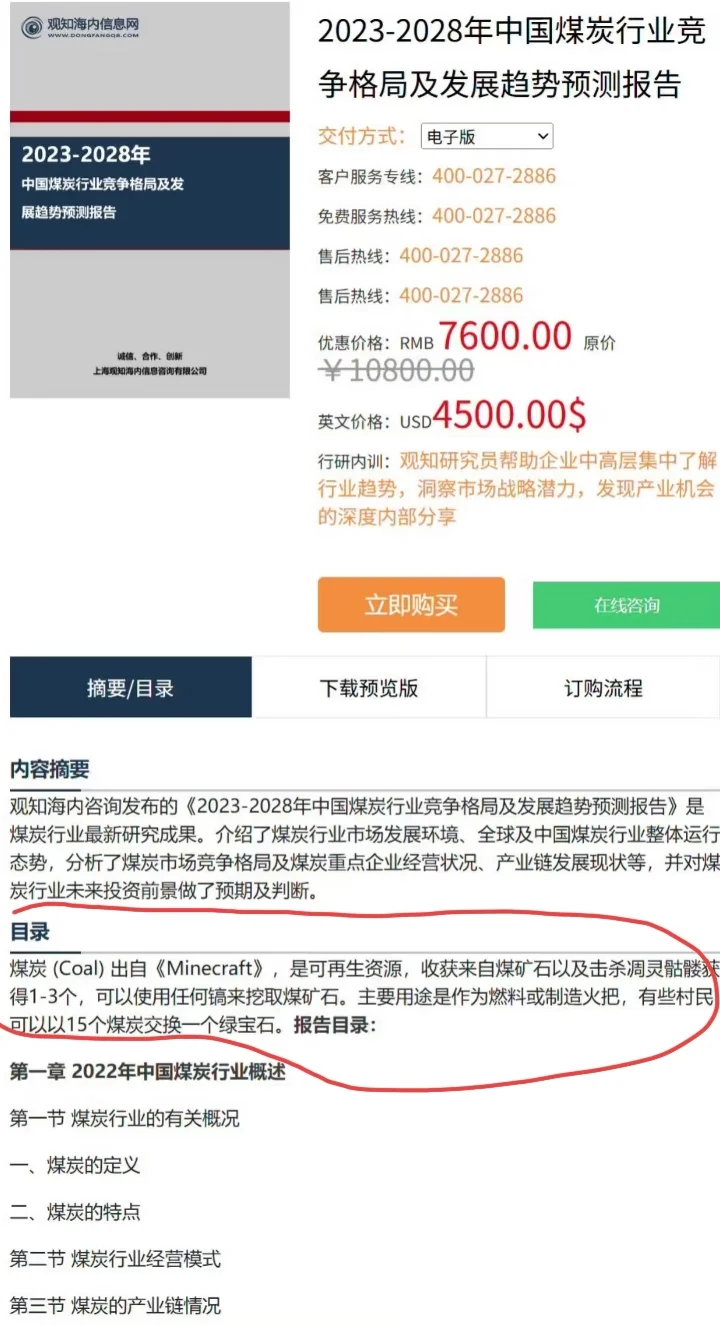
Task: Click the first 售后热线 phone number
Action: tap(461, 256)
